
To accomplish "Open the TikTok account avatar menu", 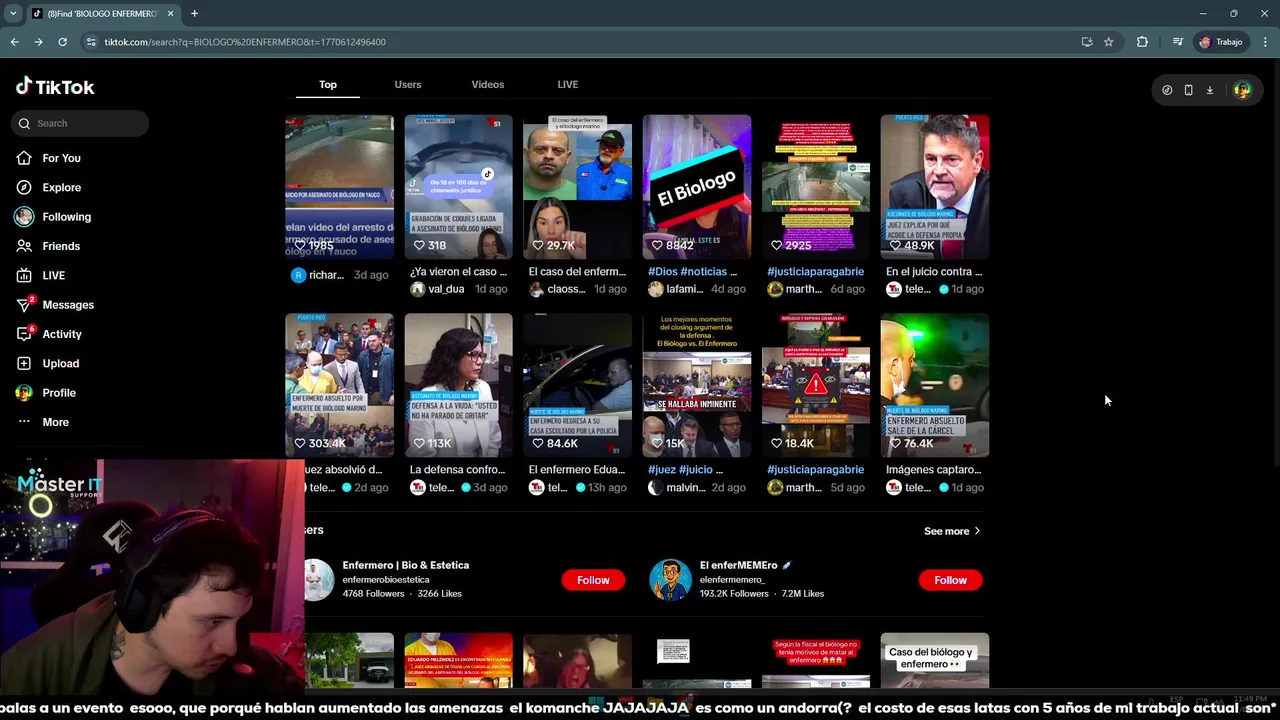I will tap(1242, 90).
